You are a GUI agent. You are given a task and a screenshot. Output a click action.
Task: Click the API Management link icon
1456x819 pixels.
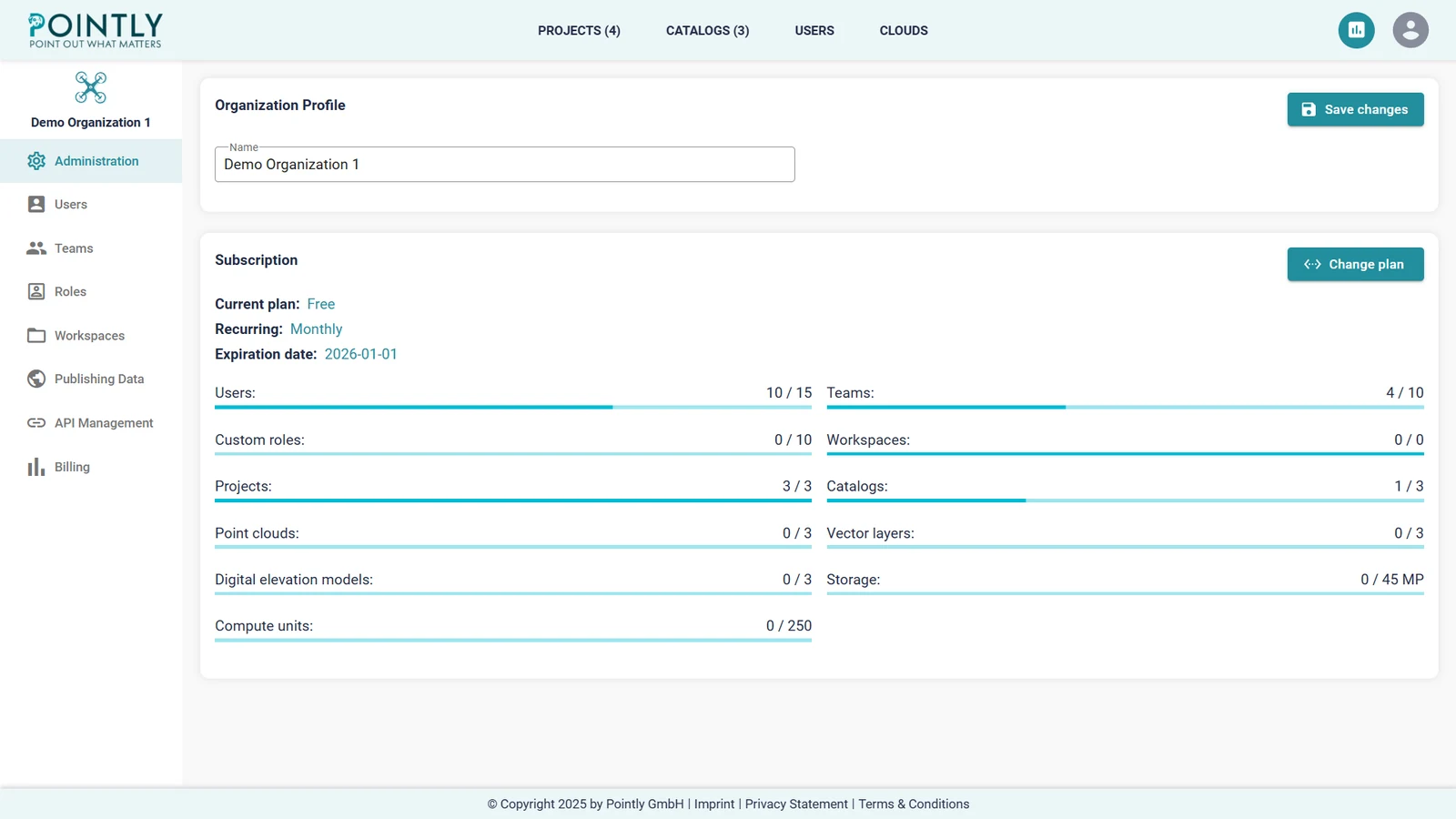coord(36,422)
